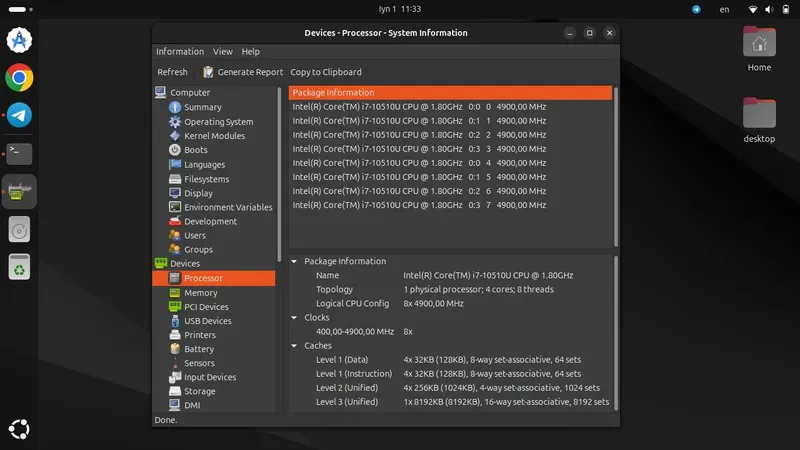
Task: Select the CPU row numbered 7
Action: 450,205
